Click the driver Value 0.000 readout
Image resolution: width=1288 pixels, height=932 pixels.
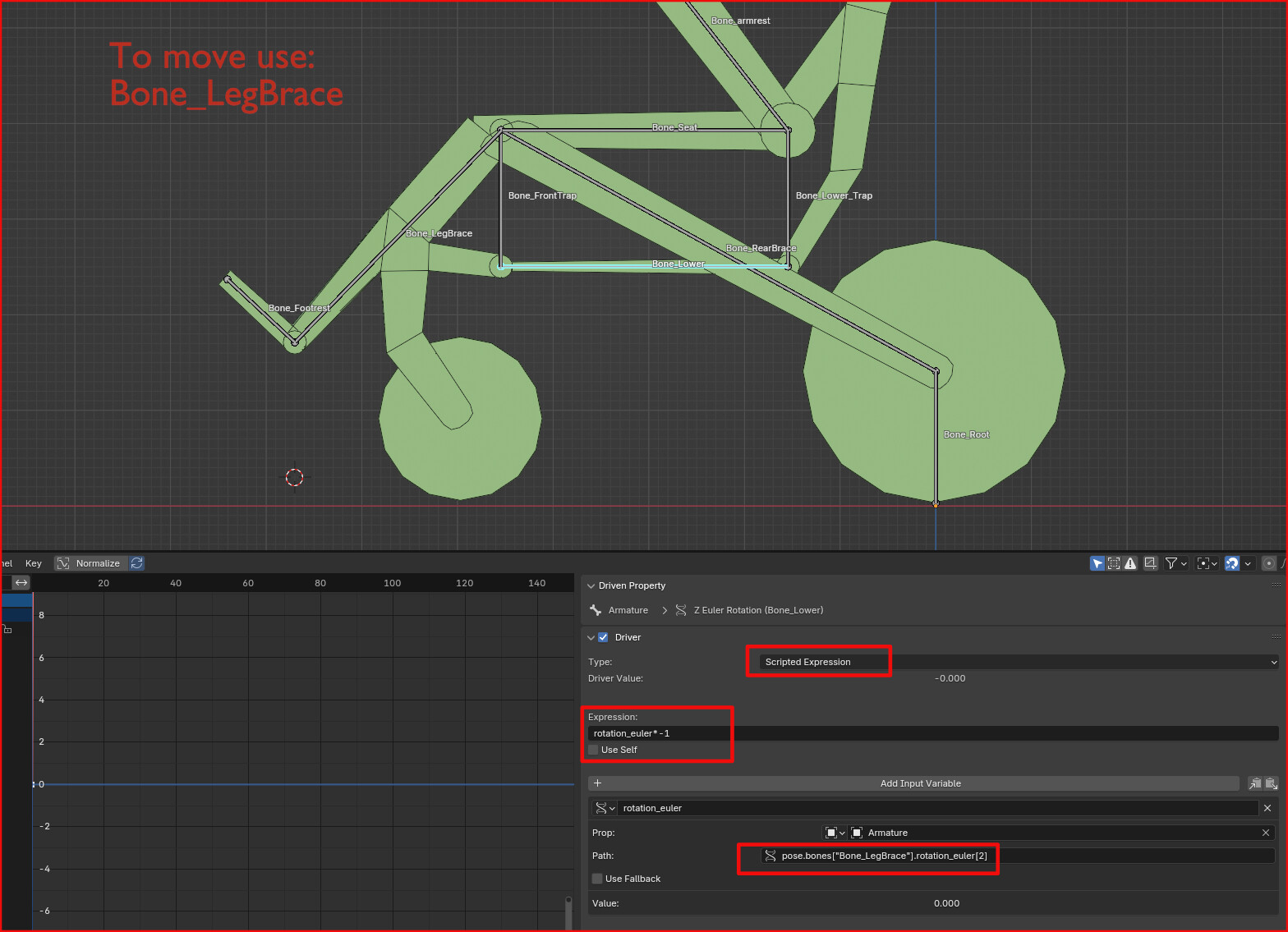click(946, 903)
